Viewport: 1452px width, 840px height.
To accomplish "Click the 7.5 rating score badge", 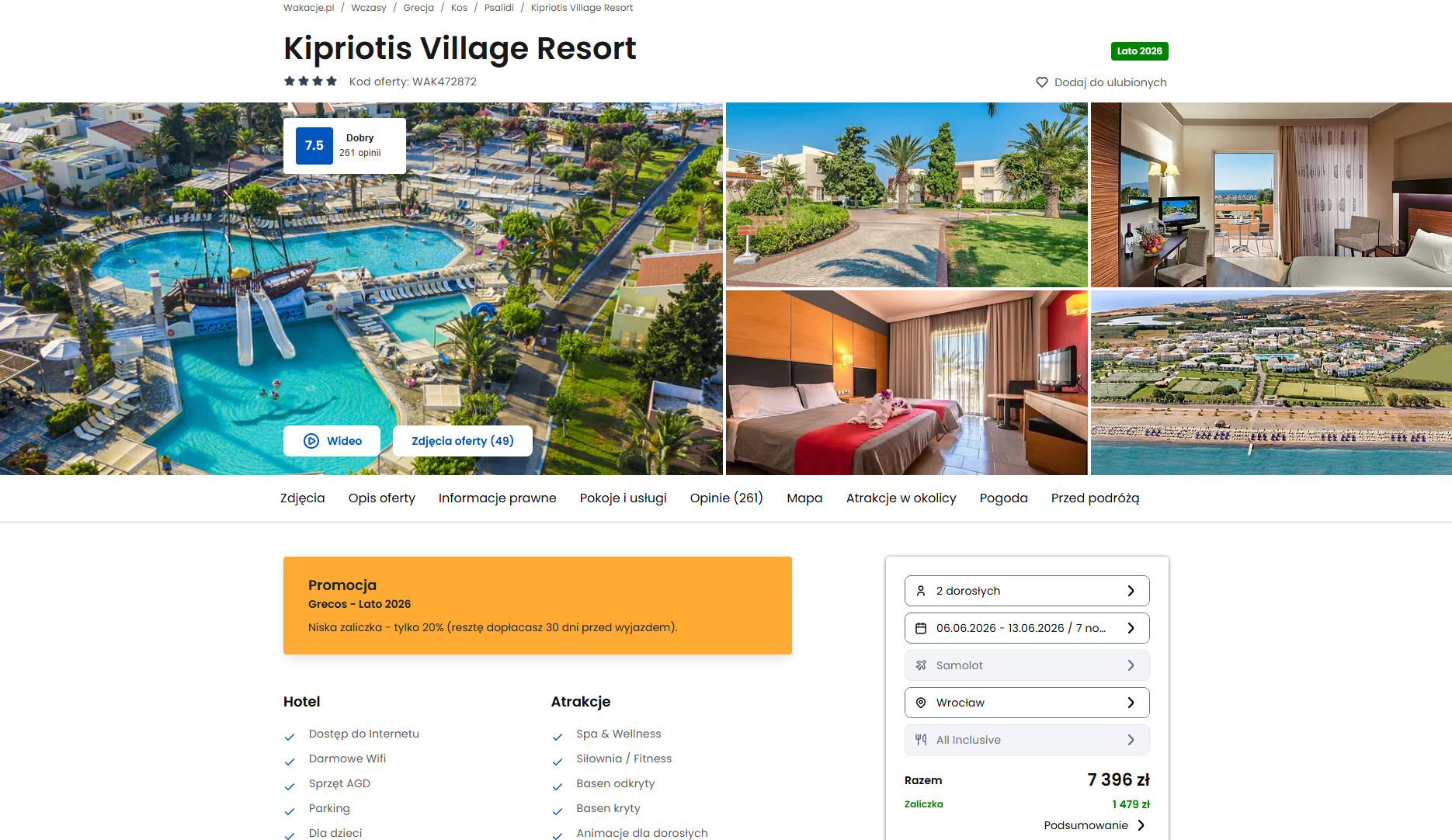I will pyautogui.click(x=314, y=146).
